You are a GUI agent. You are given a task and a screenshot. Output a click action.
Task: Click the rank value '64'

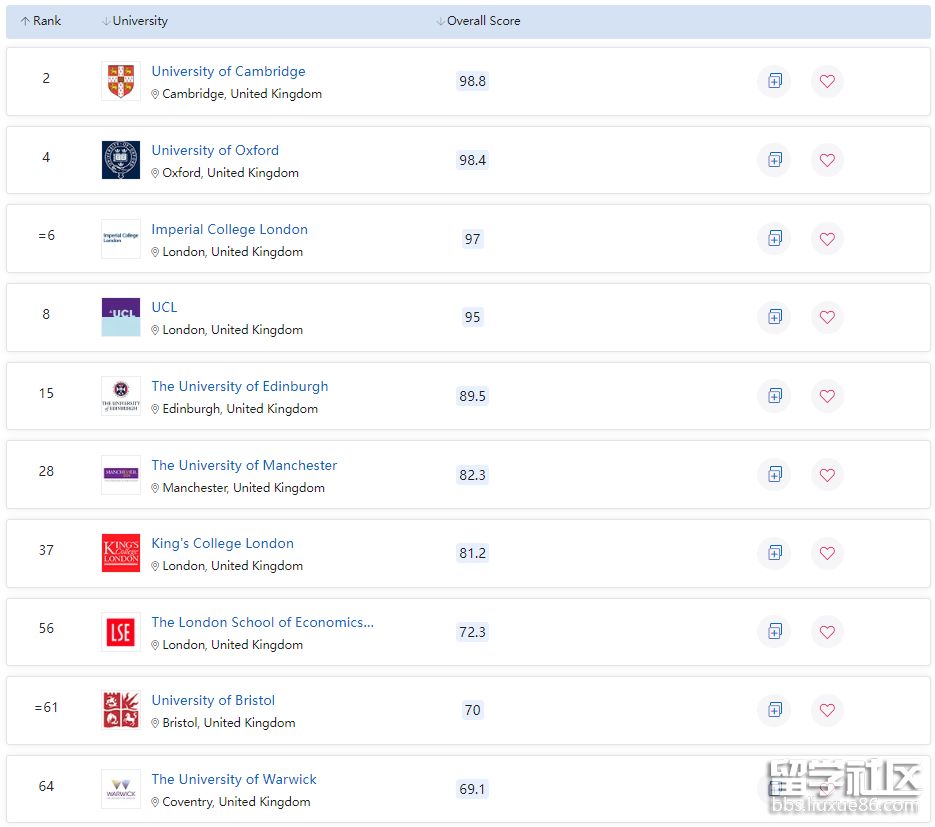point(46,786)
